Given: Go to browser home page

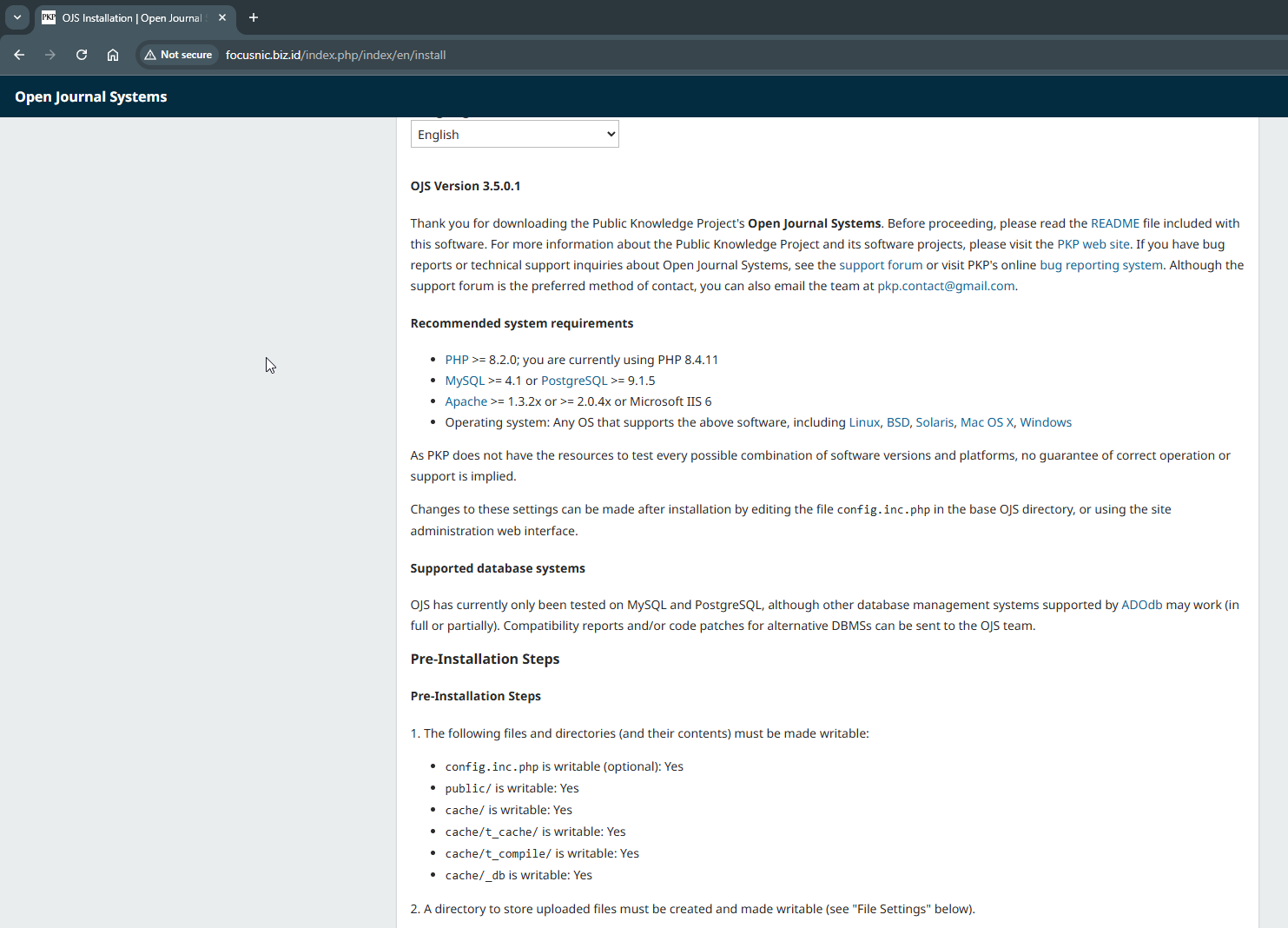Looking at the screenshot, I should 113,55.
